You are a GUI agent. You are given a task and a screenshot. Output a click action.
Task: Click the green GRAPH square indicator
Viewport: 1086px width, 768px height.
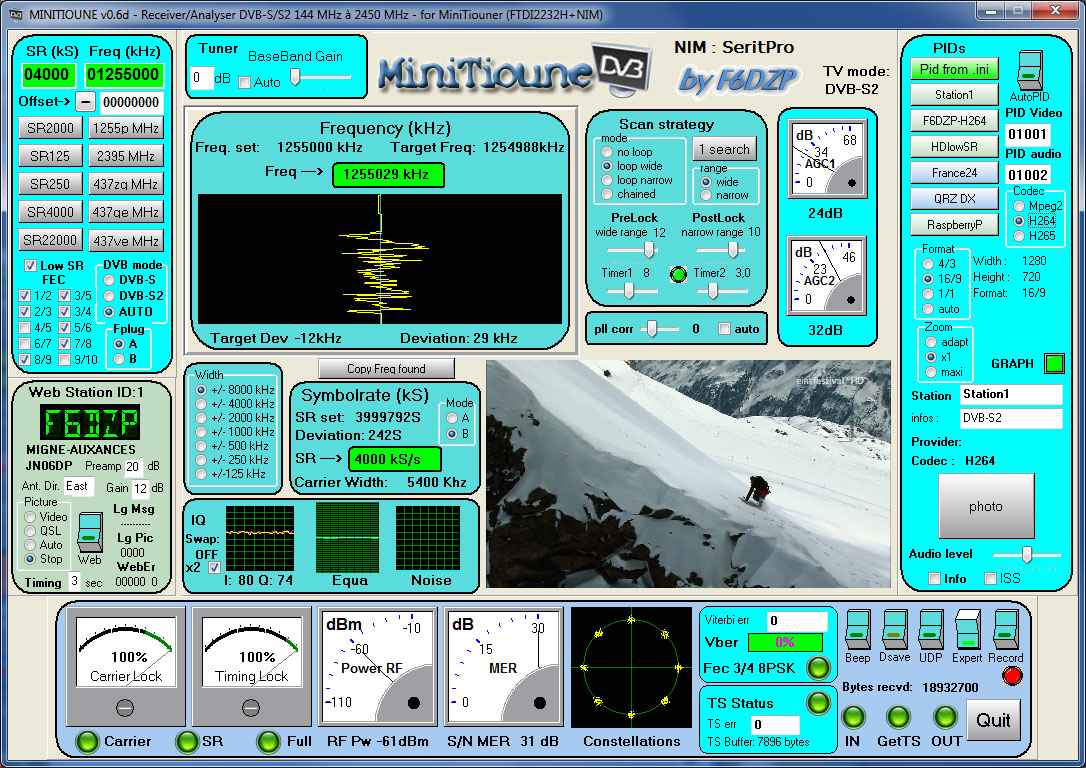tap(1054, 364)
